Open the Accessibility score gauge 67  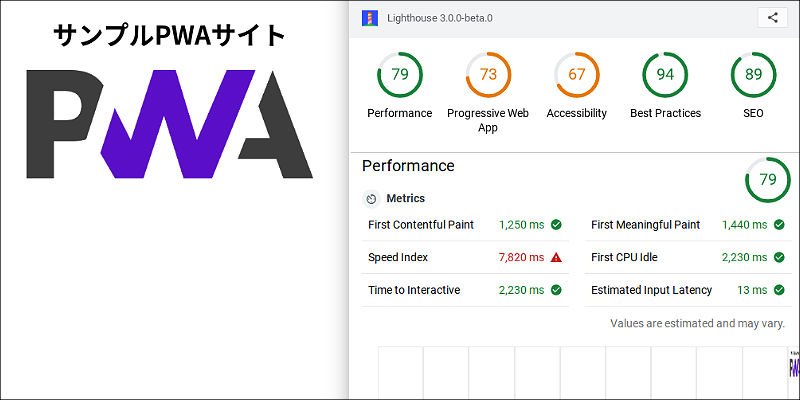(577, 74)
